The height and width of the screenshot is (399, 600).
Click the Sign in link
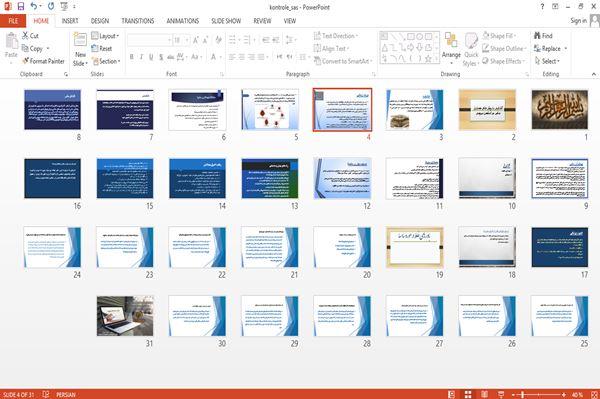click(578, 21)
